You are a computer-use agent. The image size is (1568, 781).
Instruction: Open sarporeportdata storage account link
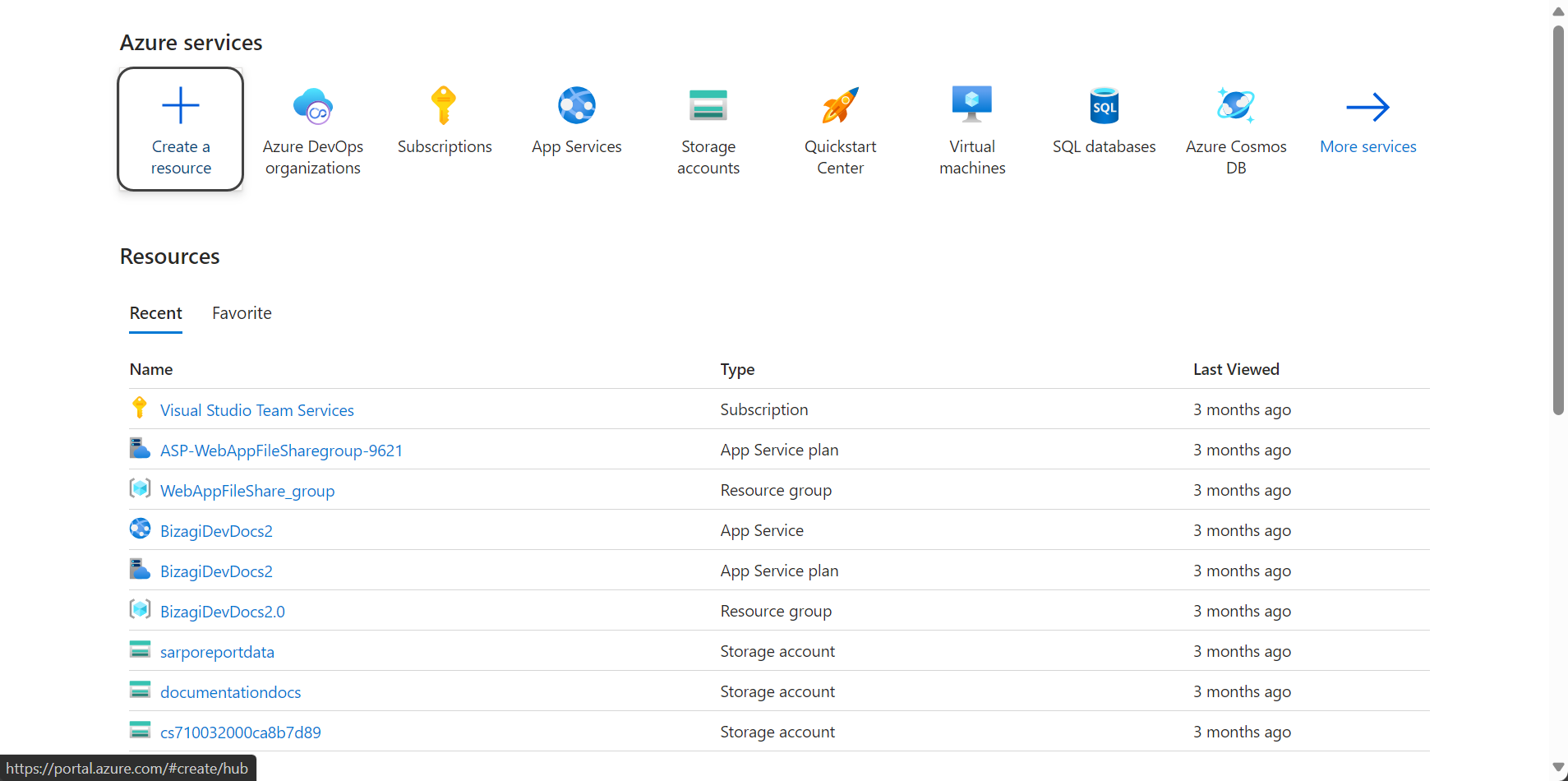pos(217,652)
